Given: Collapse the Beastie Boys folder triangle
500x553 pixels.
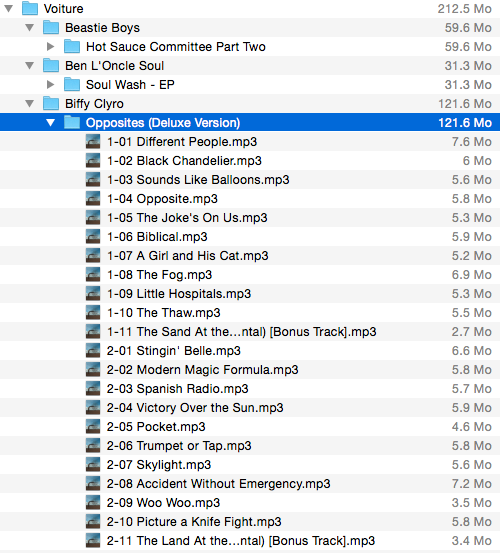Looking at the screenshot, I should (x=30, y=28).
